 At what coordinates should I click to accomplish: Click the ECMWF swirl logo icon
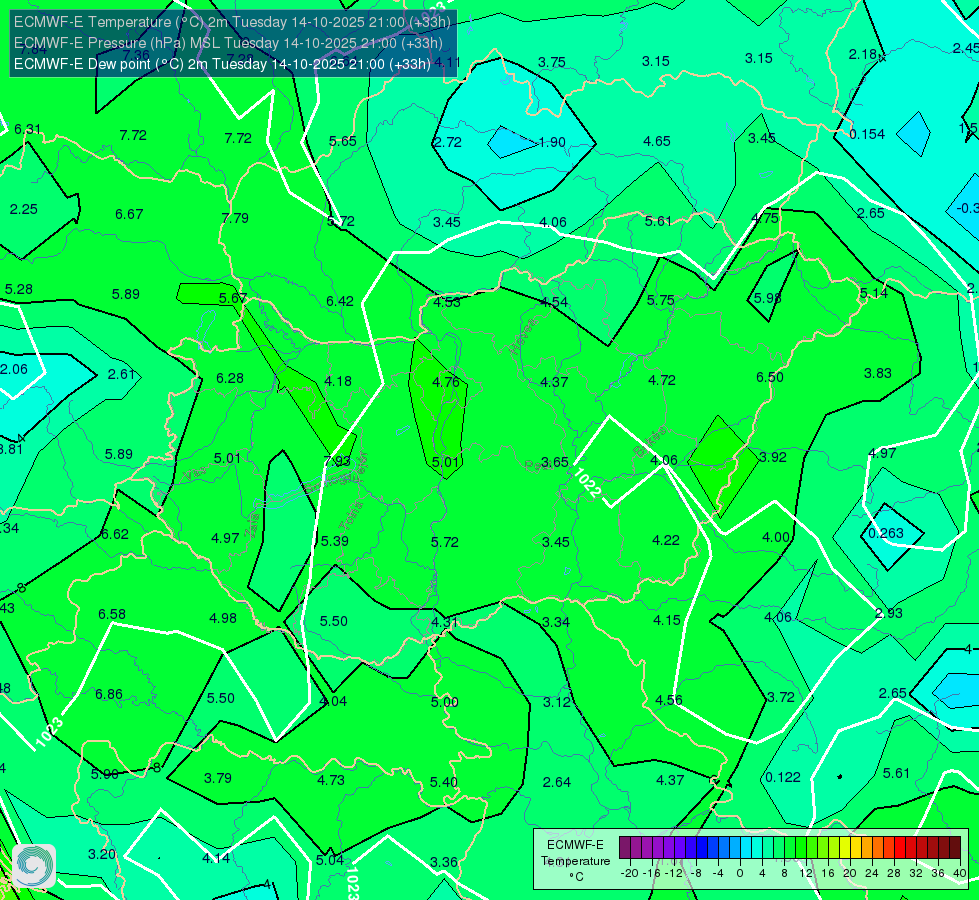(34, 866)
